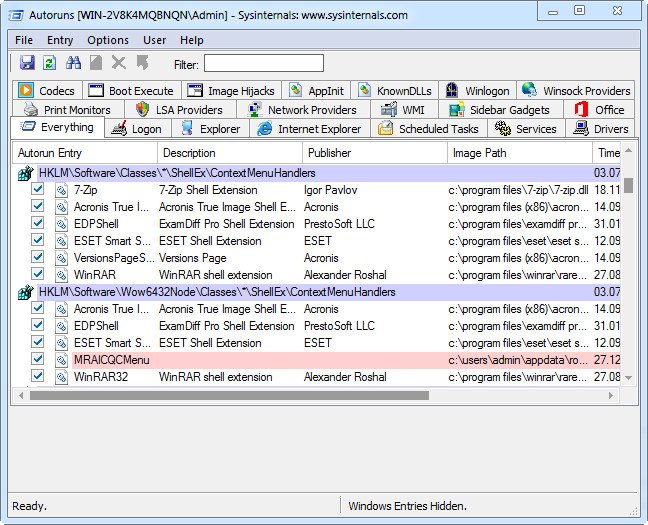
Task: Untick the WinRAR32 entry checkbox
Action: (38, 376)
